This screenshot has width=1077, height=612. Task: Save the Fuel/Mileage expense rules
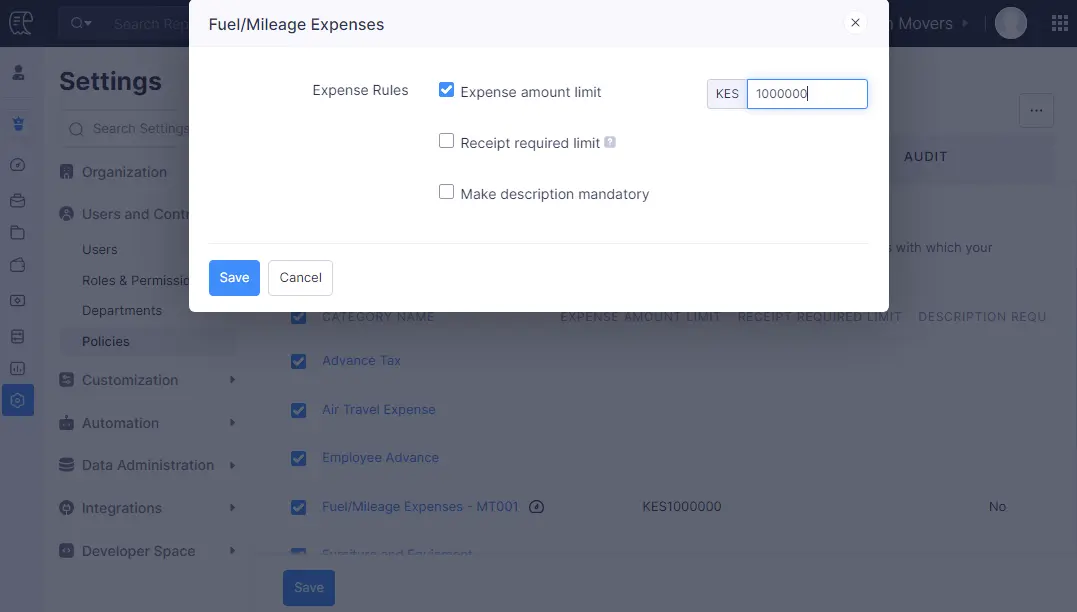(233, 277)
